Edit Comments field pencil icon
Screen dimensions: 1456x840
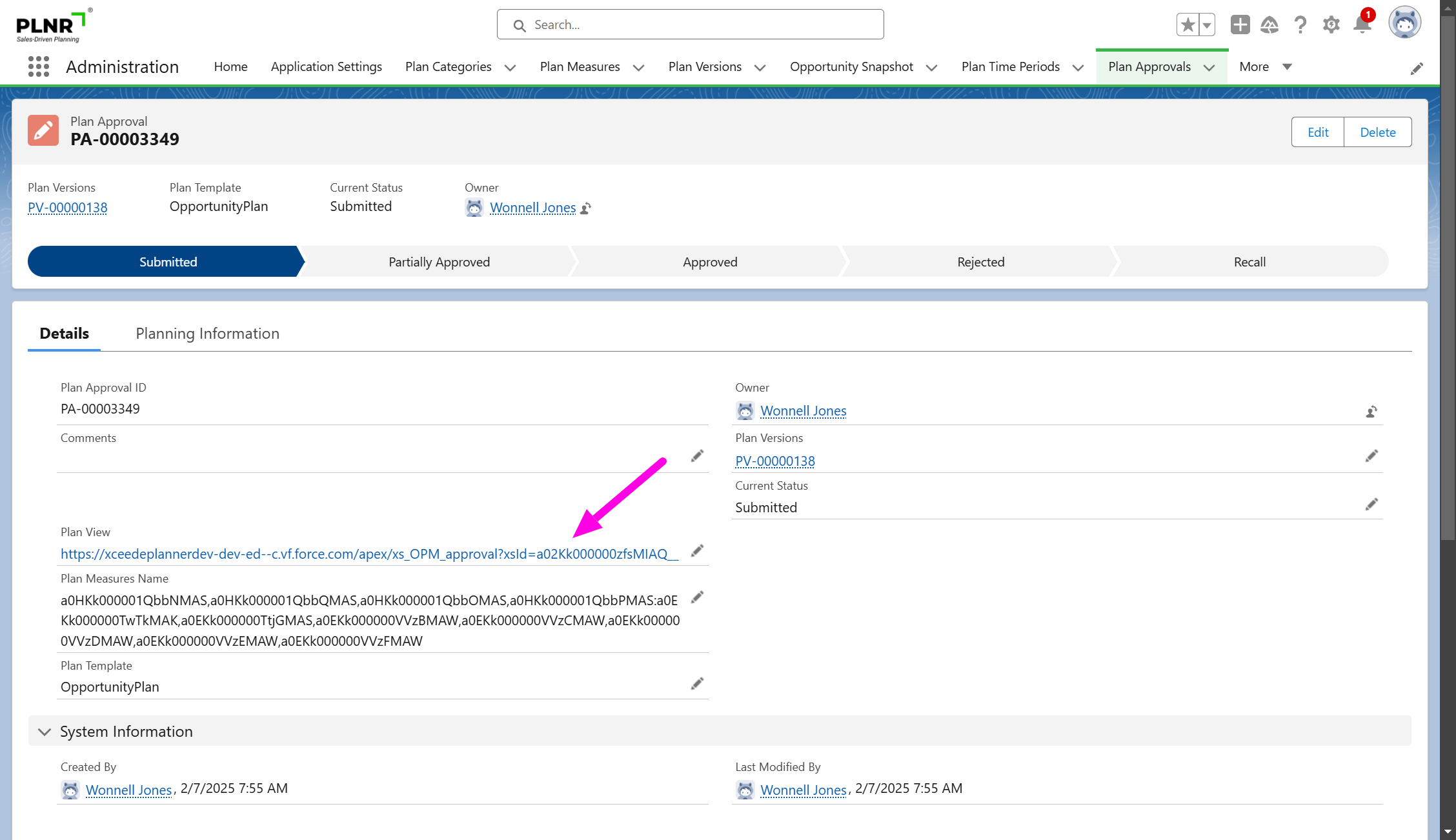[697, 456]
